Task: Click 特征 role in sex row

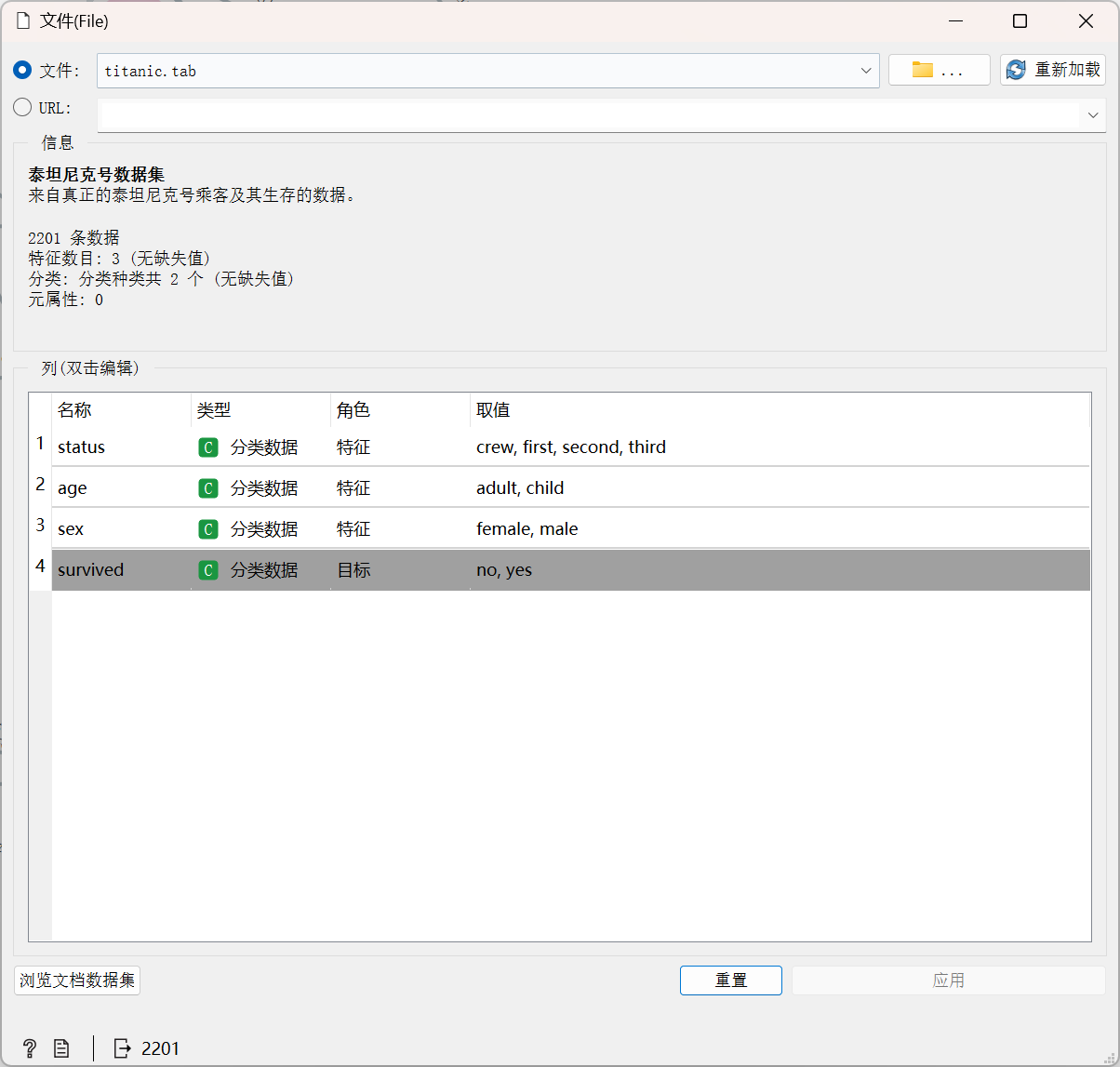Action: point(353,529)
